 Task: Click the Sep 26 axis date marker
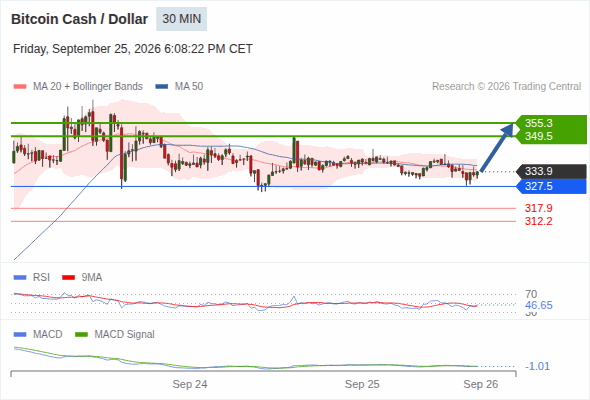(x=481, y=384)
